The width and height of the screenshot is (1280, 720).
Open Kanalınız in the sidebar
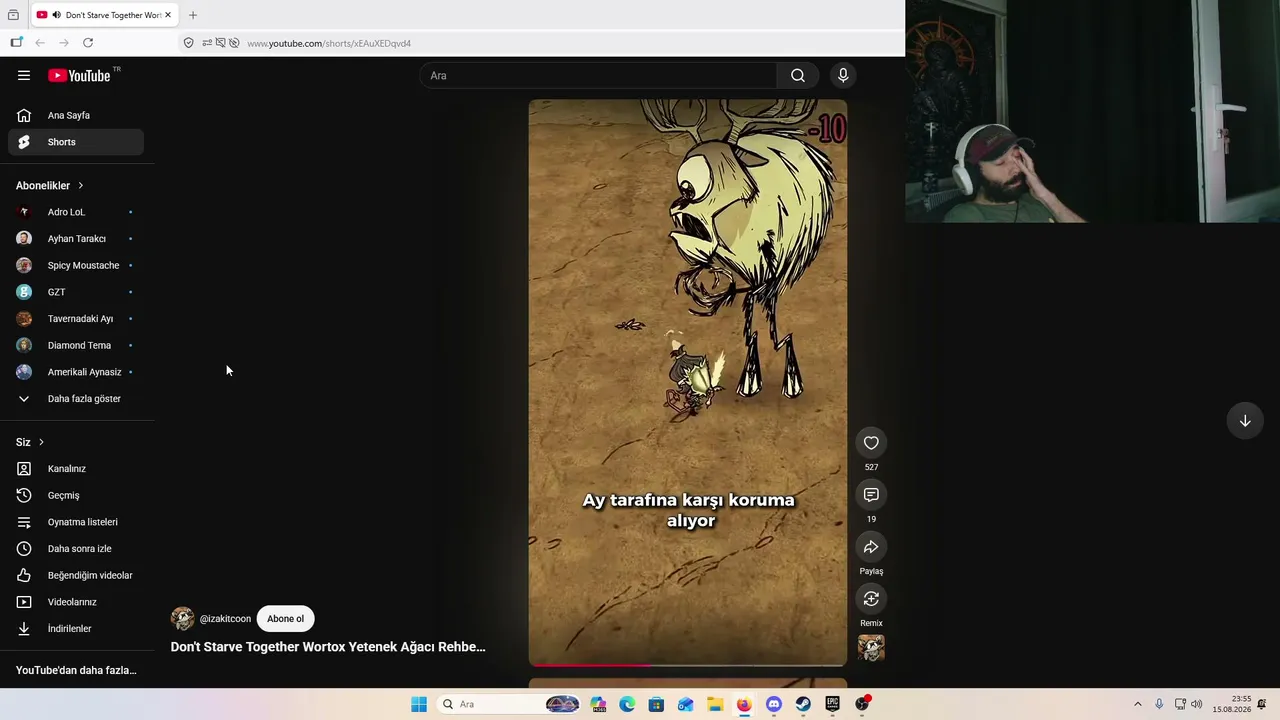(x=76, y=469)
